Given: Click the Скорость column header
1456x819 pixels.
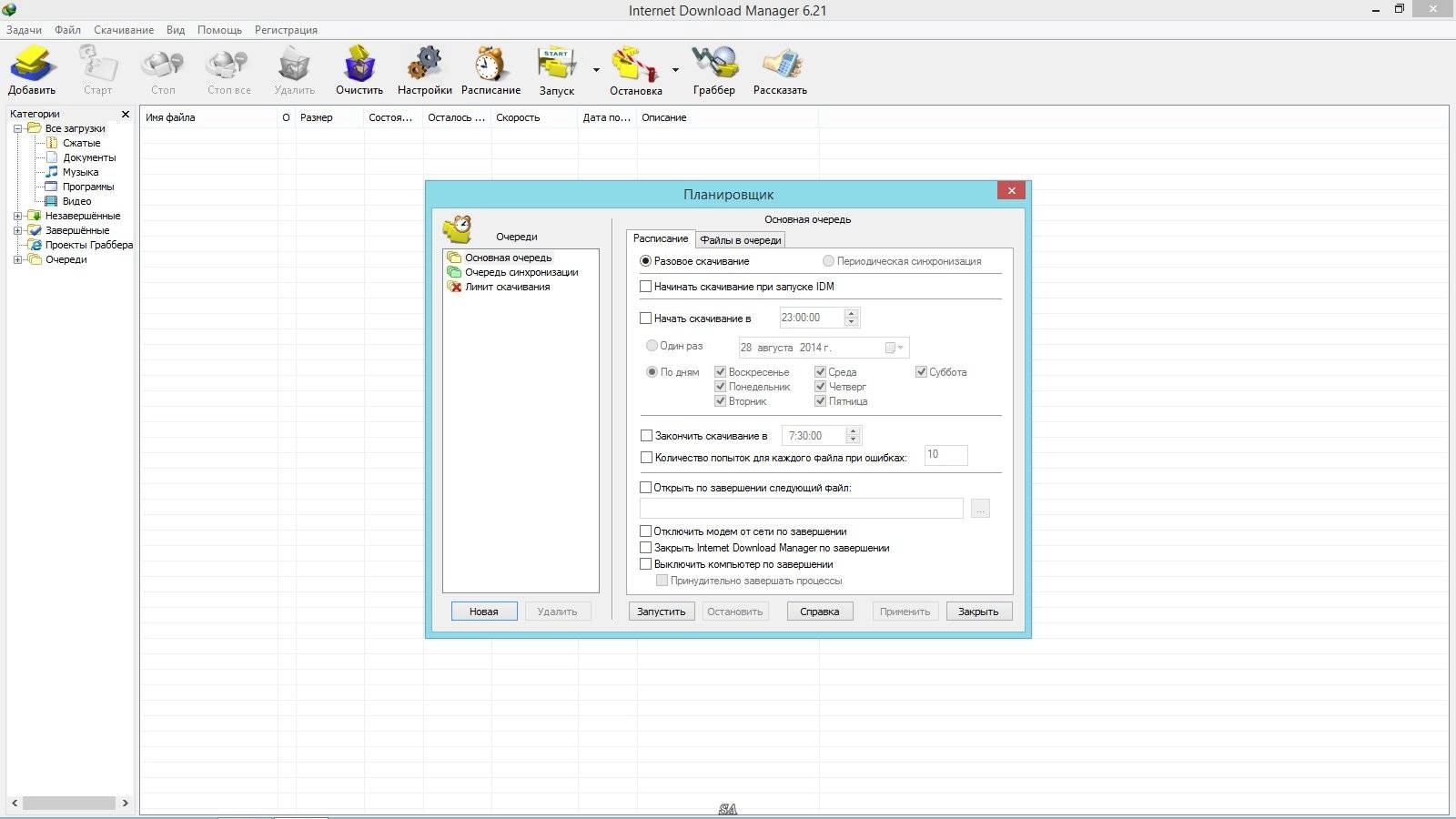Looking at the screenshot, I should tap(534, 117).
